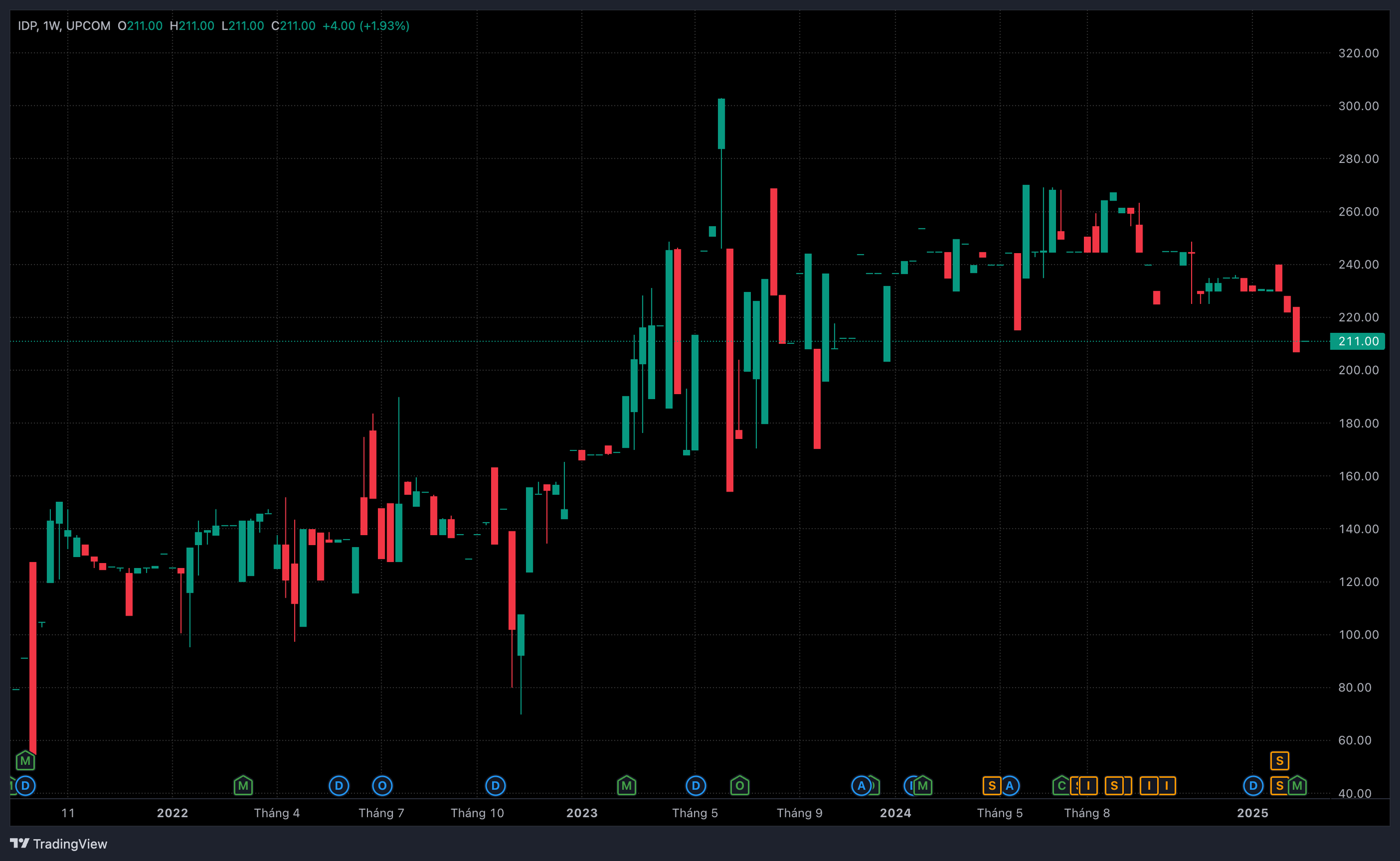
Task: Click the 320.00 price axis label
Action: (x=1358, y=53)
